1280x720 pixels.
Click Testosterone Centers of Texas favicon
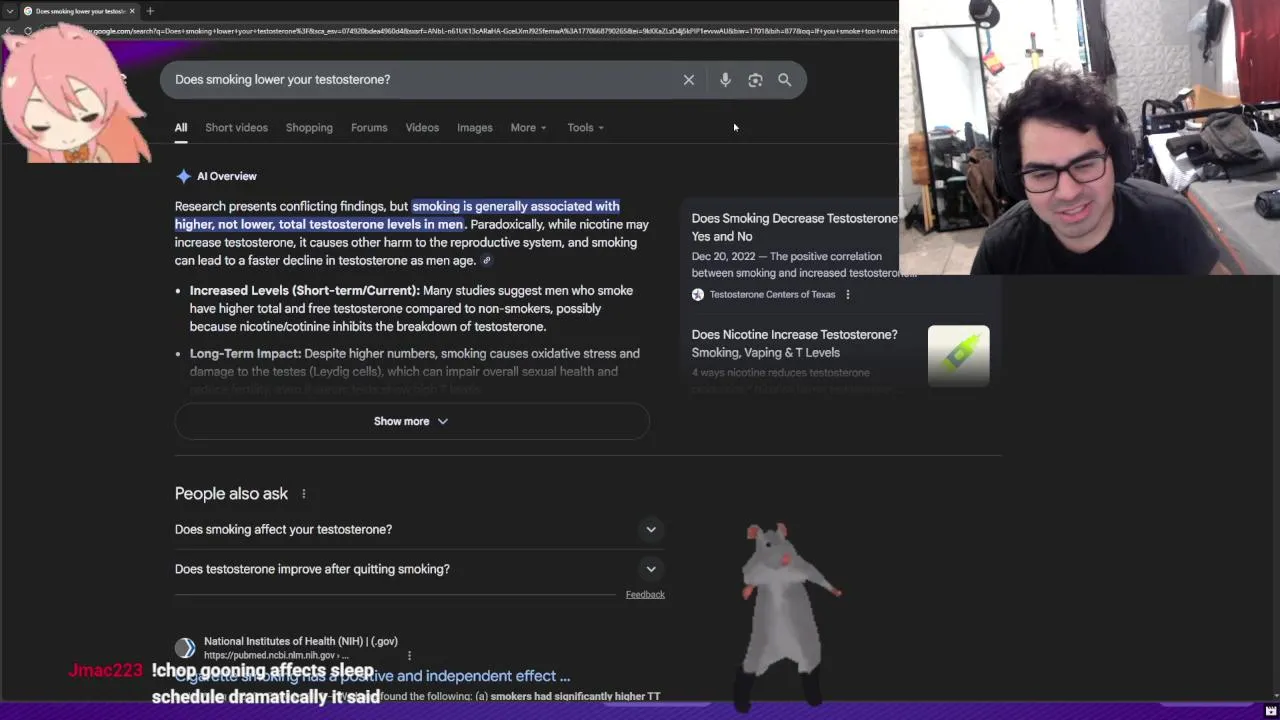(x=698, y=294)
